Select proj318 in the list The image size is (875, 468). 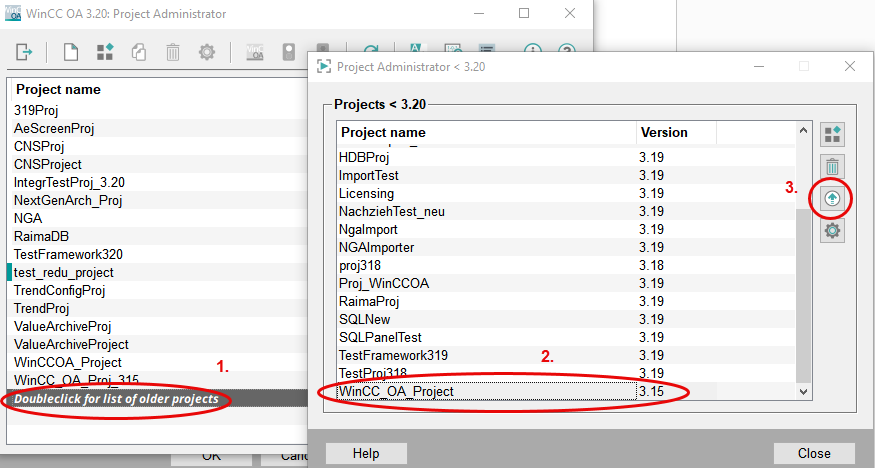[x=566, y=266]
